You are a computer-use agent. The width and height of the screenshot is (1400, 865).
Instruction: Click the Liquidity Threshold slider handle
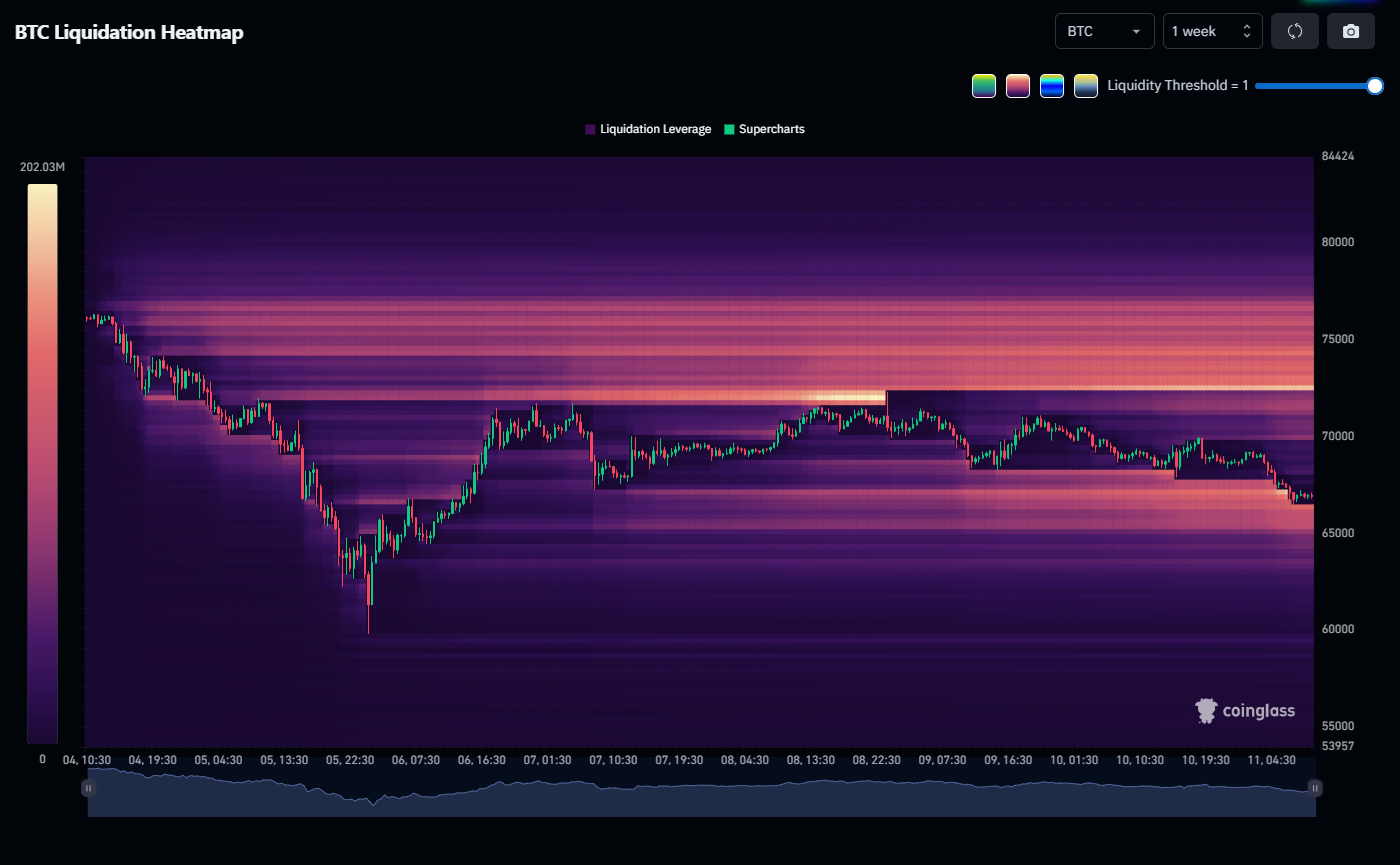[x=1375, y=86]
